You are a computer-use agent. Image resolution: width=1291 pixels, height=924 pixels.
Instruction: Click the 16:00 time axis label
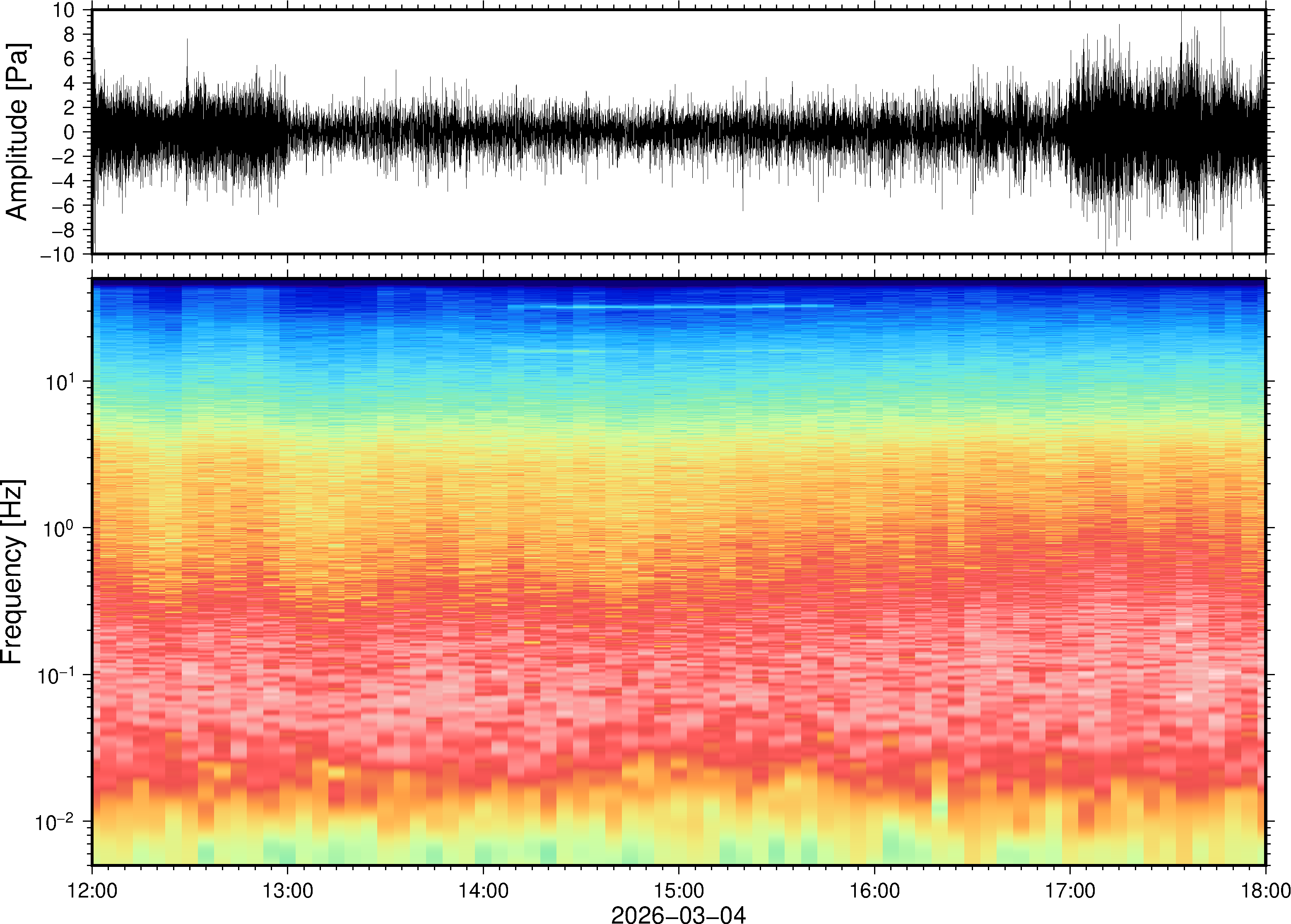pyautogui.click(x=874, y=890)
